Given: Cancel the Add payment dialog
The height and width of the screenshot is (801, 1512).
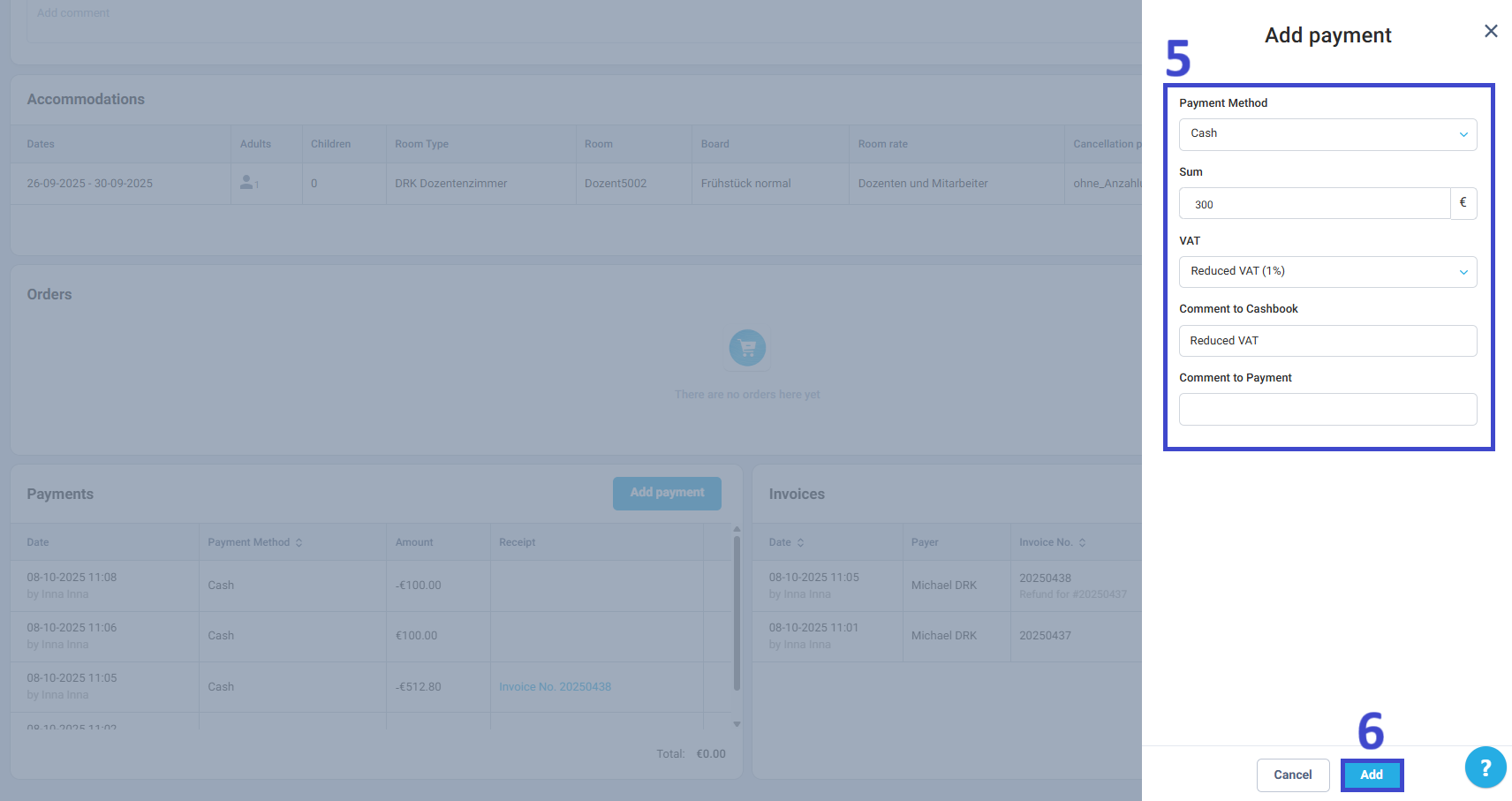Looking at the screenshot, I should point(1292,775).
